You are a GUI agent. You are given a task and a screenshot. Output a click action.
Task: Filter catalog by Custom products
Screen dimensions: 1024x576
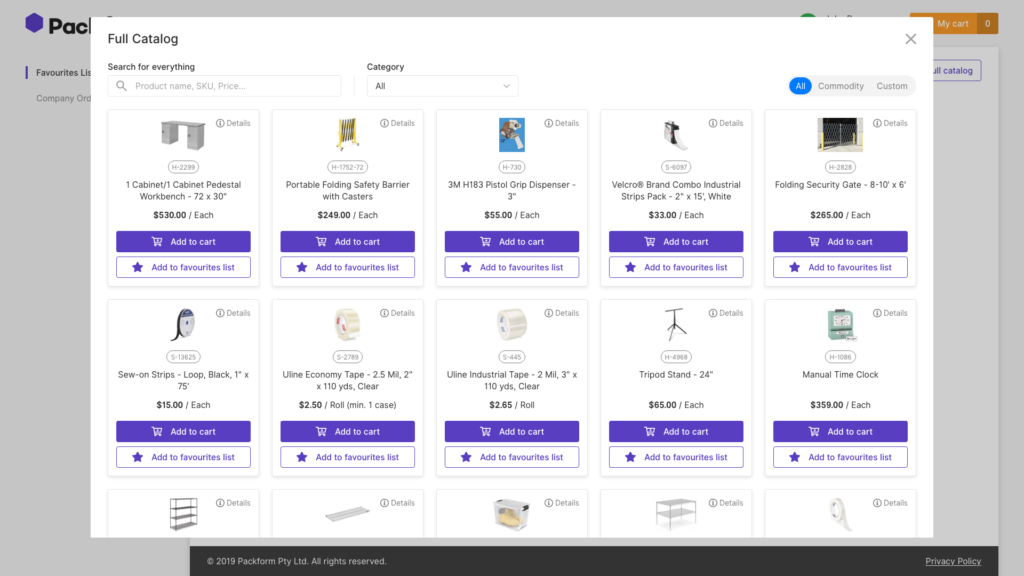(x=891, y=86)
